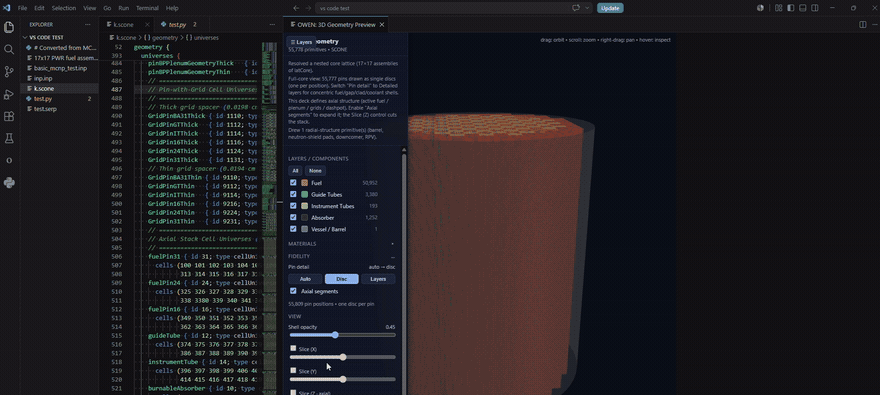Select All layers button

295,171
